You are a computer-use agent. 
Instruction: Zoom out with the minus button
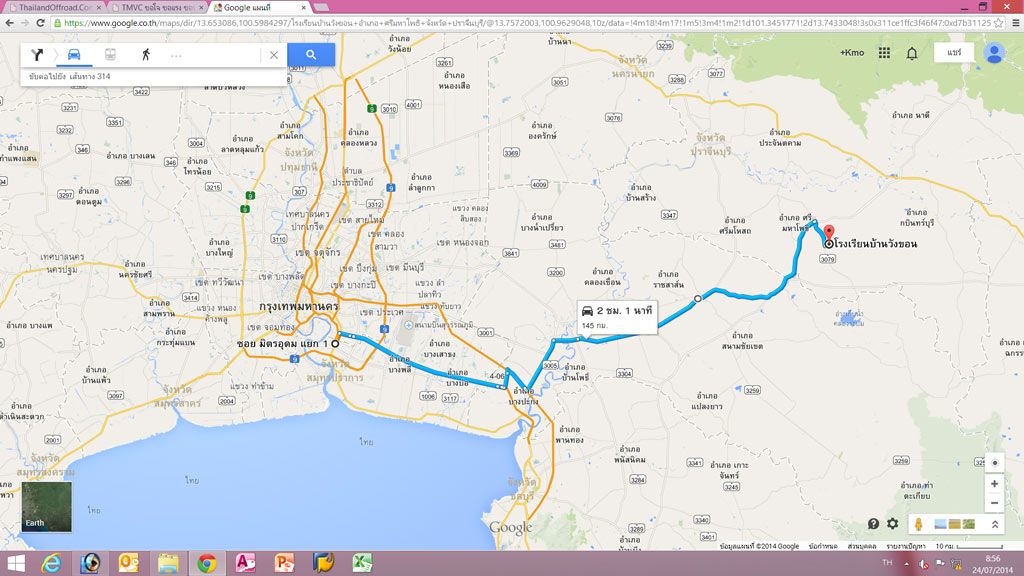click(x=994, y=503)
